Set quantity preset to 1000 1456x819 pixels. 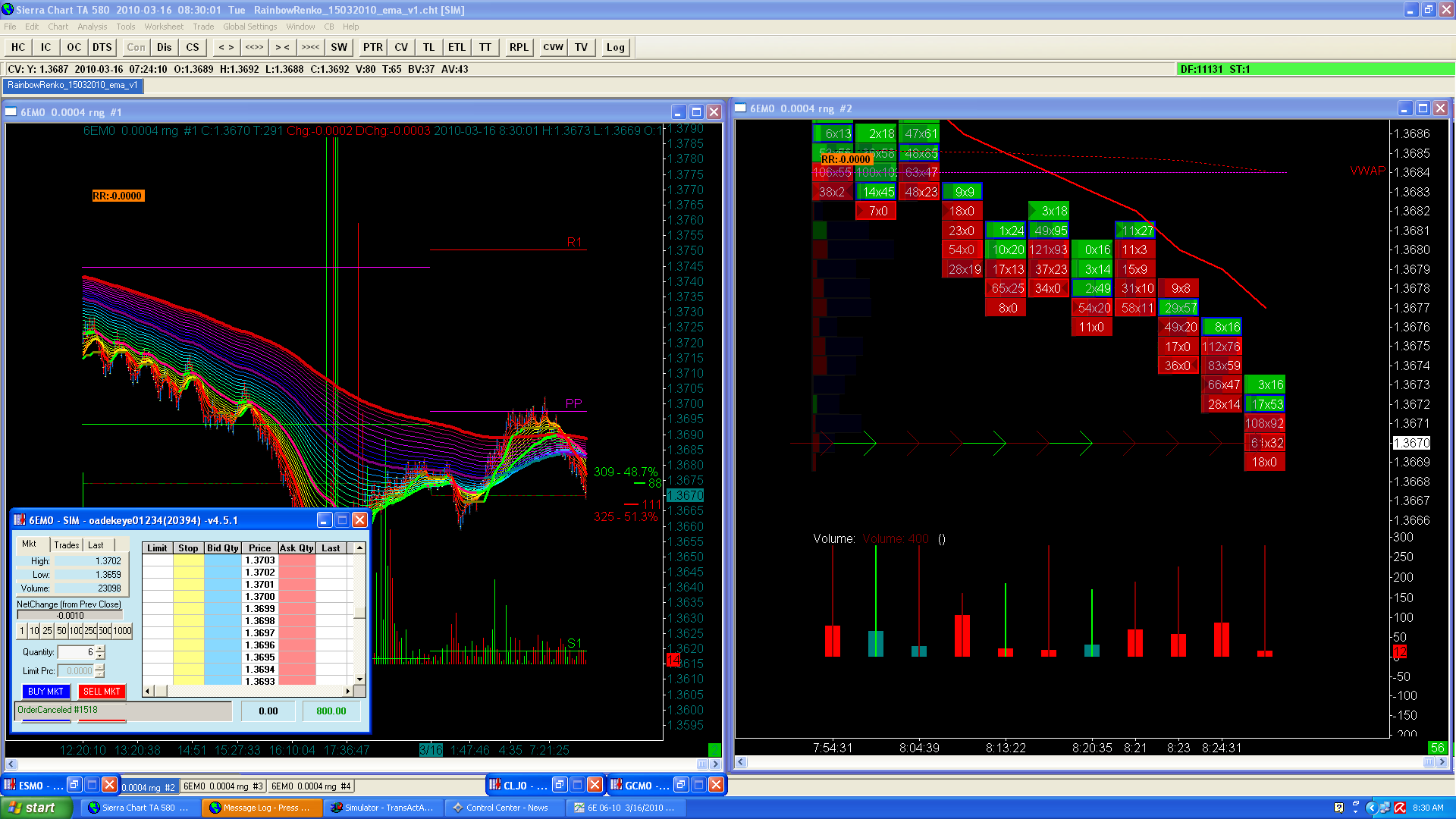click(123, 631)
